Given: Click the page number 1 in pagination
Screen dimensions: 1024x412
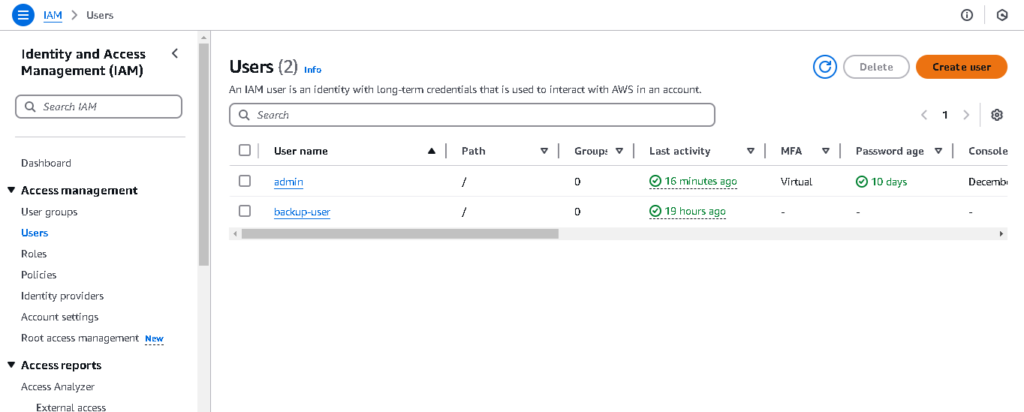Looking at the screenshot, I should [944, 115].
